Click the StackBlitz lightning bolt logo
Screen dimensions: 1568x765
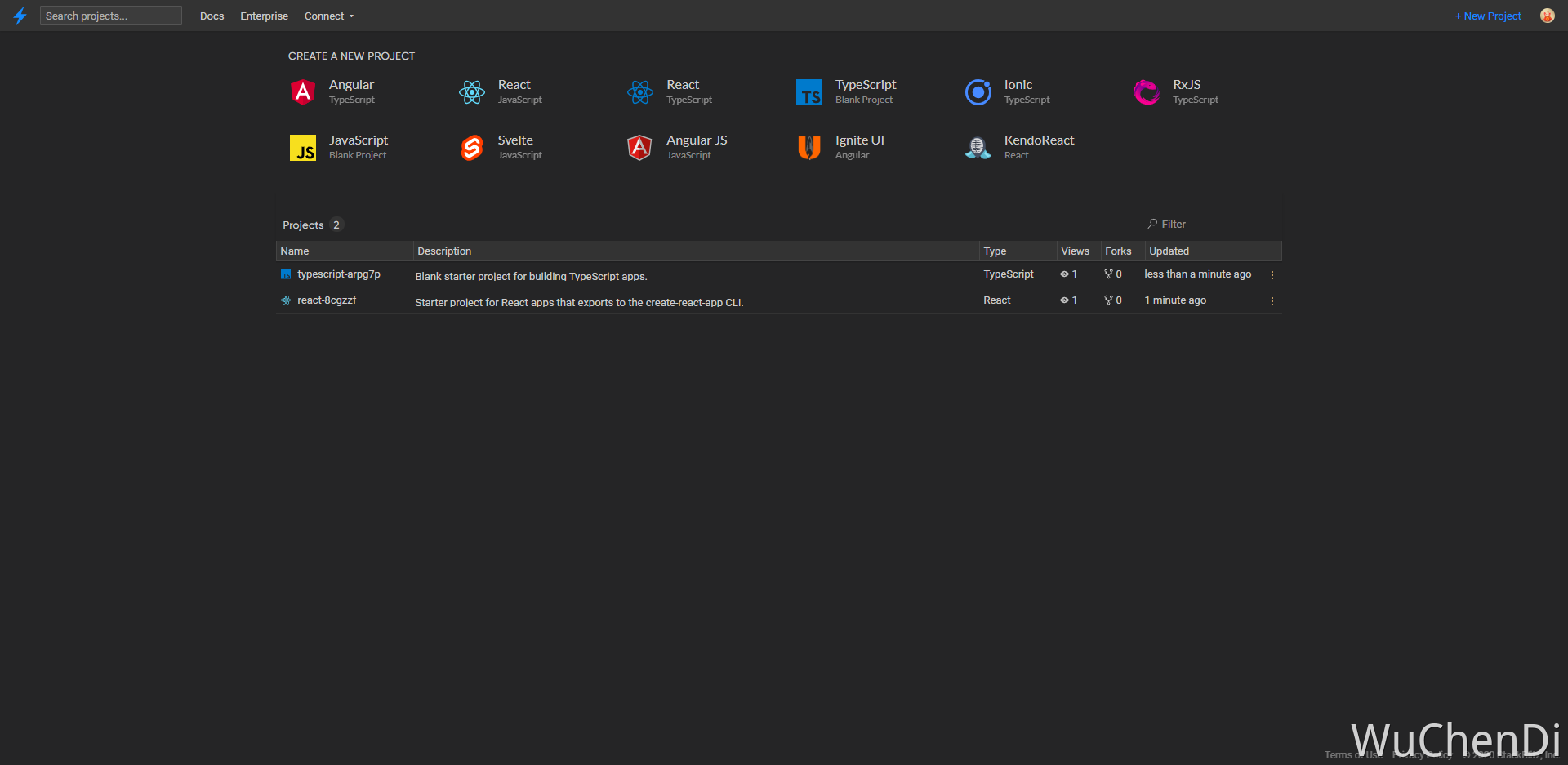click(20, 16)
